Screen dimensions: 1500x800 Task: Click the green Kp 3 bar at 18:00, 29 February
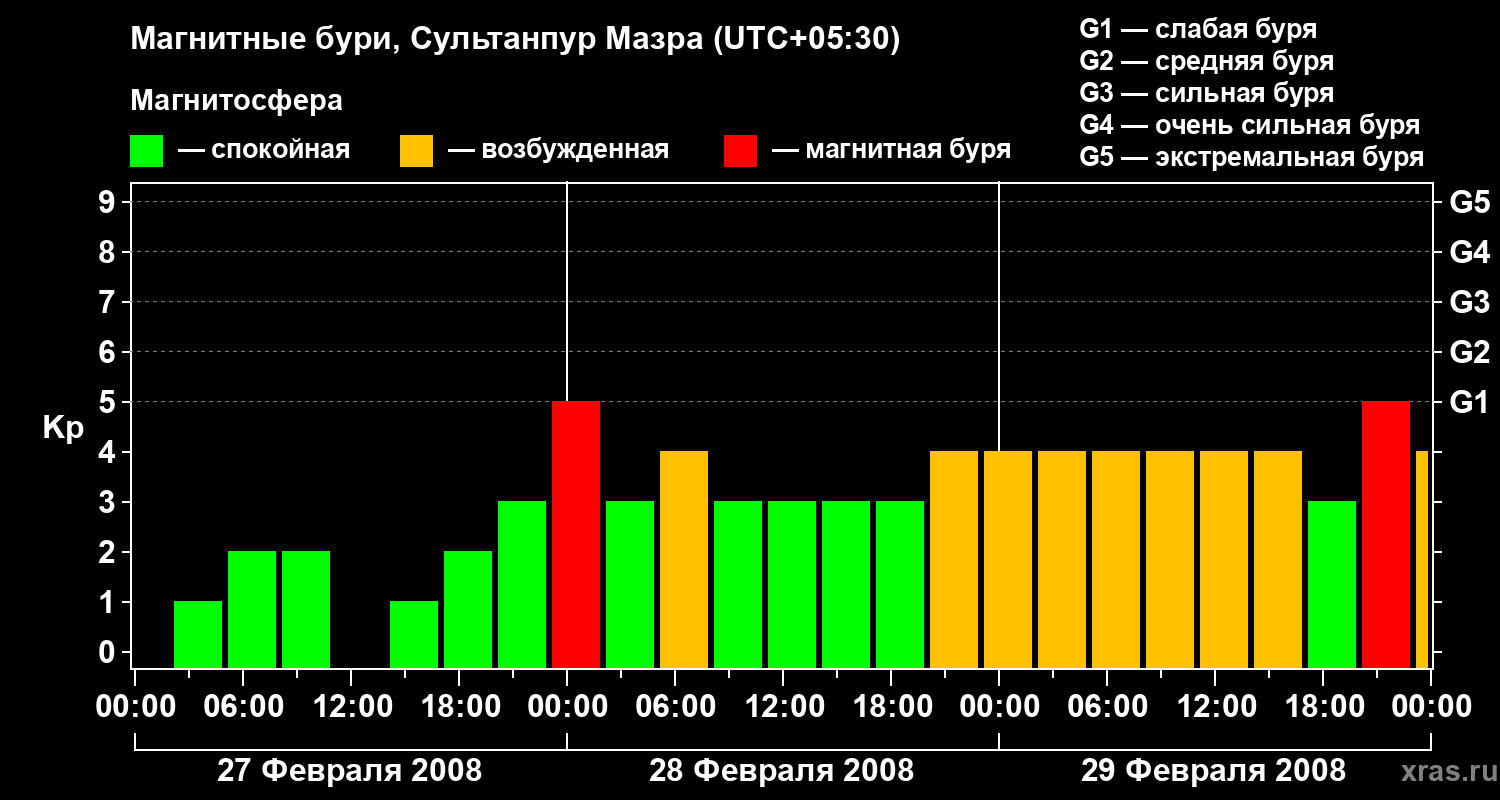1332,584
